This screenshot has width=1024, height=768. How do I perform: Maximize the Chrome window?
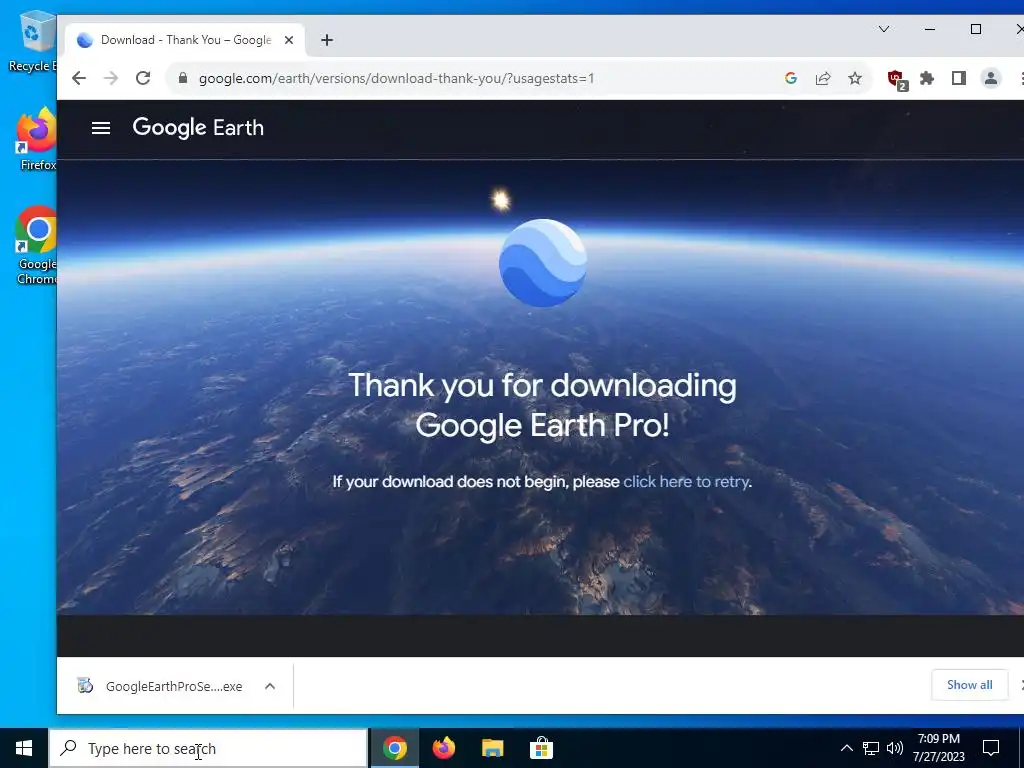(x=976, y=29)
